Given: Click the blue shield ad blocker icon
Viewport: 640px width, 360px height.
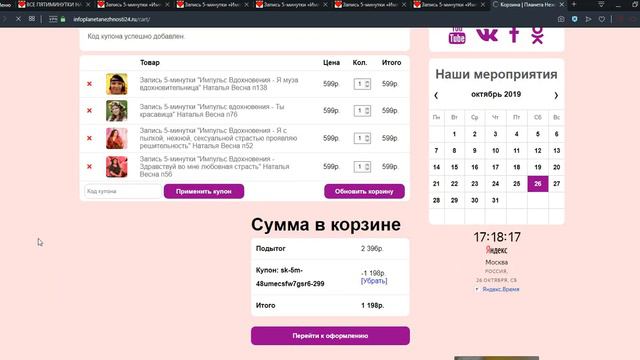Looking at the screenshot, I should click(x=575, y=19).
